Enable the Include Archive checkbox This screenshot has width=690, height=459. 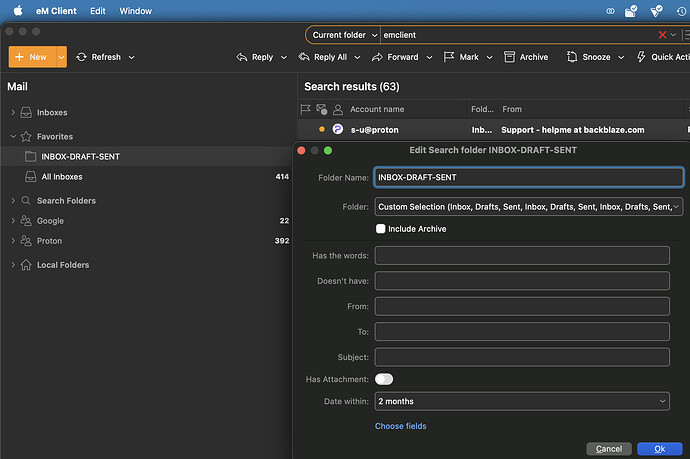coord(380,229)
